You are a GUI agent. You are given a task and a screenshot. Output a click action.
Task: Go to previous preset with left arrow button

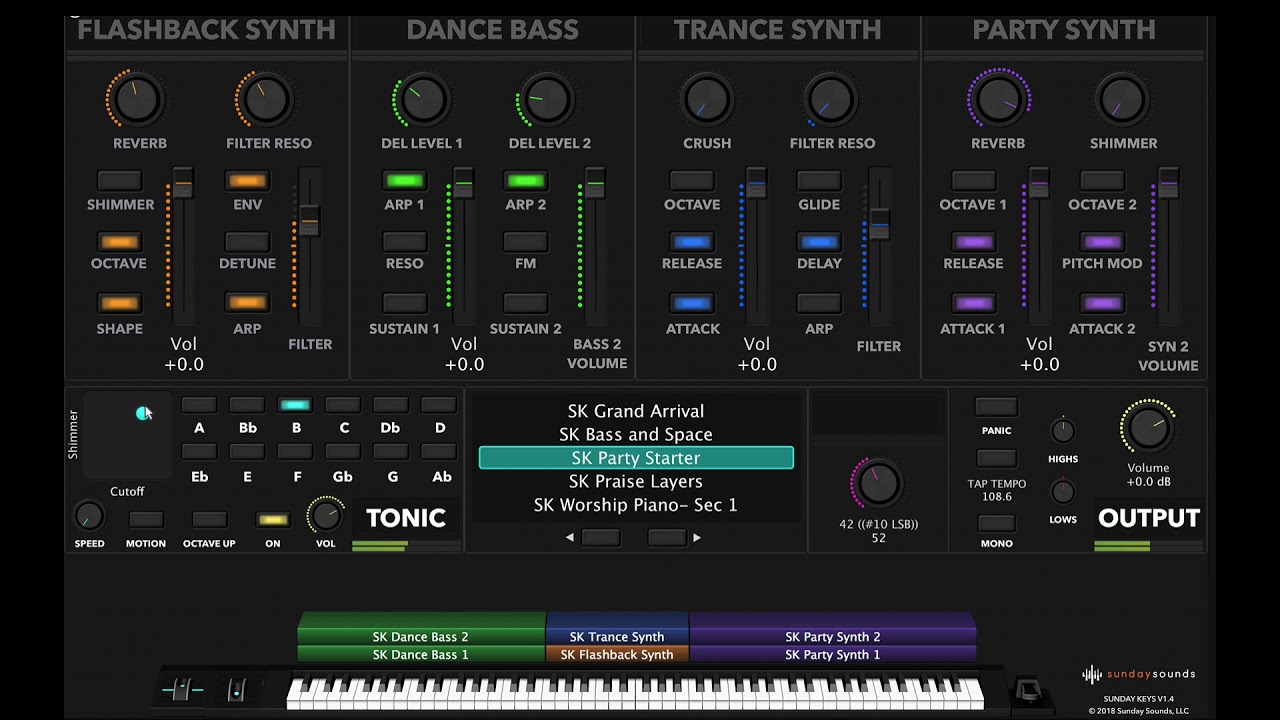pyautogui.click(x=600, y=537)
